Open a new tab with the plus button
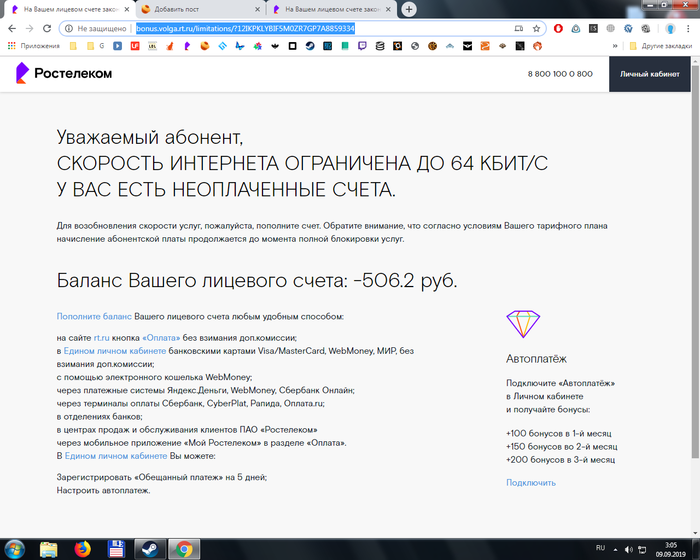The height and width of the screenshot is (560, 700). [x=409, y=9]
